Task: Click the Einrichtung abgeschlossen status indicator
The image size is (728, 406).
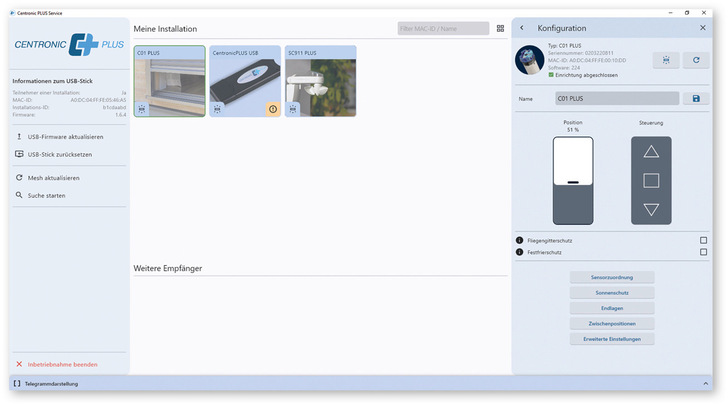Action: click(583, 75)
